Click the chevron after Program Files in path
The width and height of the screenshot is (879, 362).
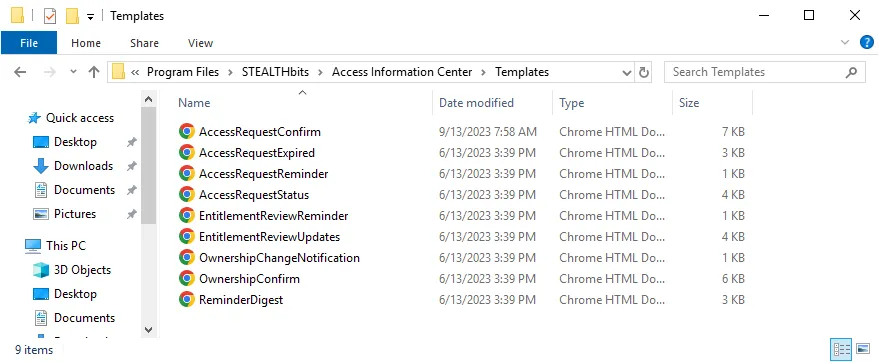tap(231, 72)
